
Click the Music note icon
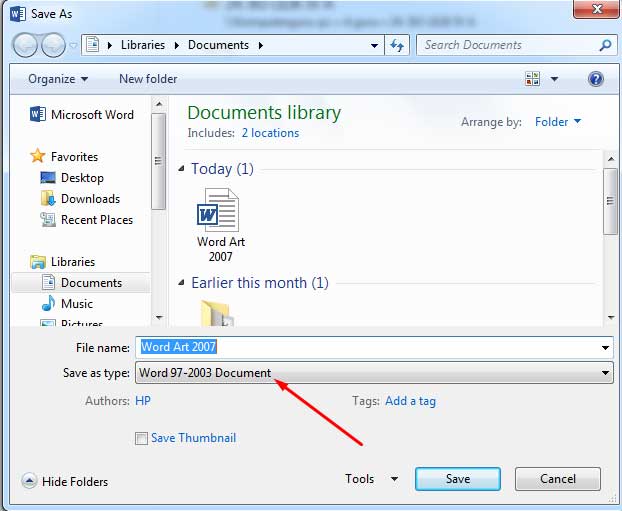pos(48,304)
